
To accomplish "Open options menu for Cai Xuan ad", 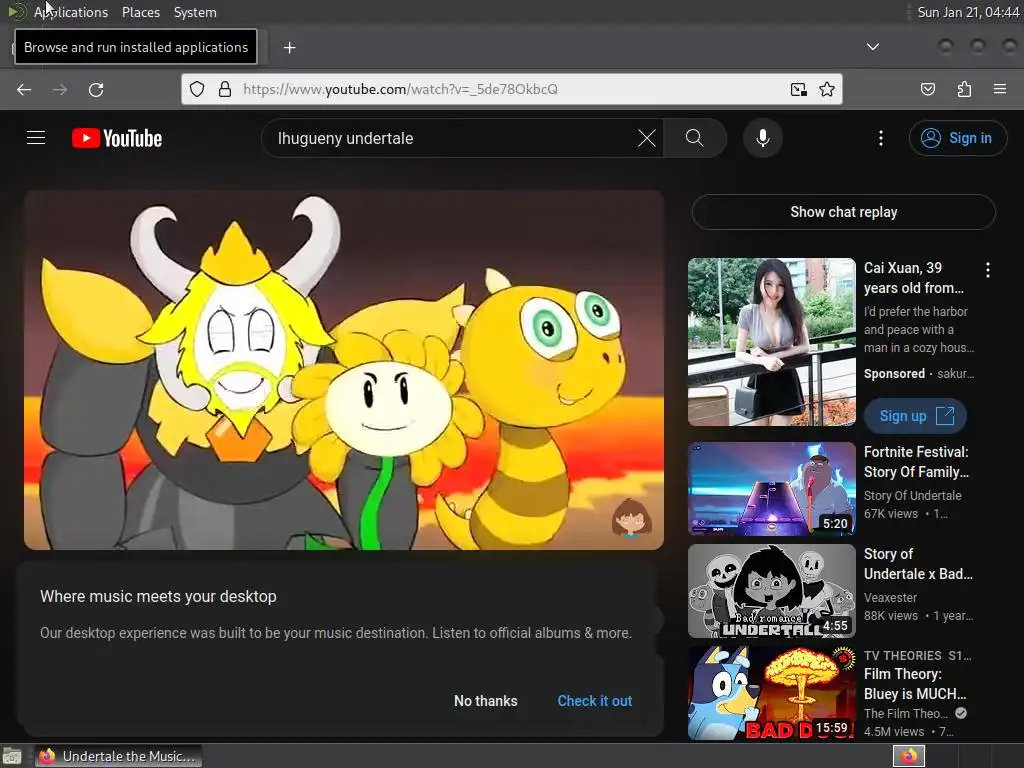I will click(x=987, y=270).
